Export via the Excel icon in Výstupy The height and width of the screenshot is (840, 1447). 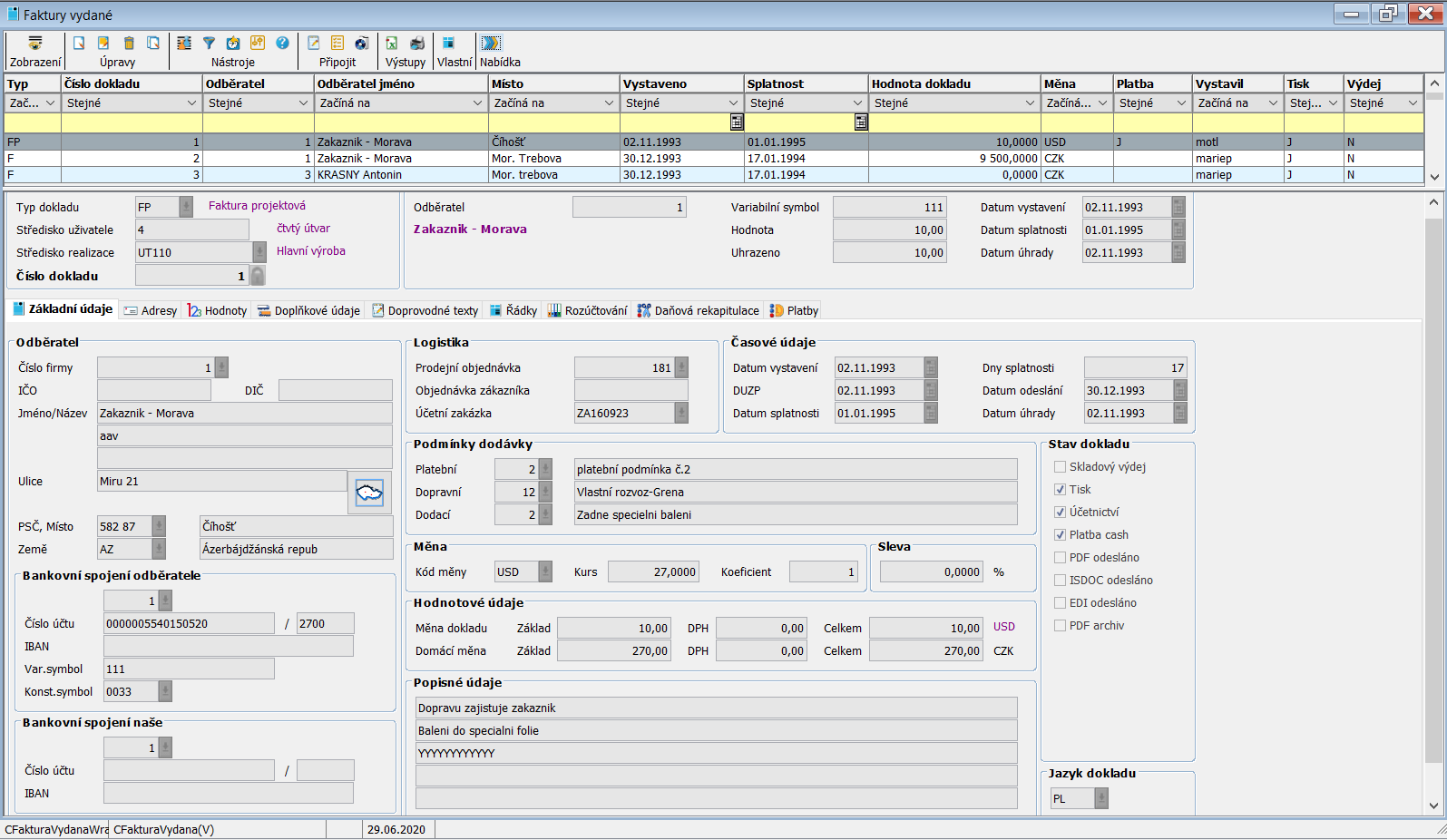[x=392, y=44]
